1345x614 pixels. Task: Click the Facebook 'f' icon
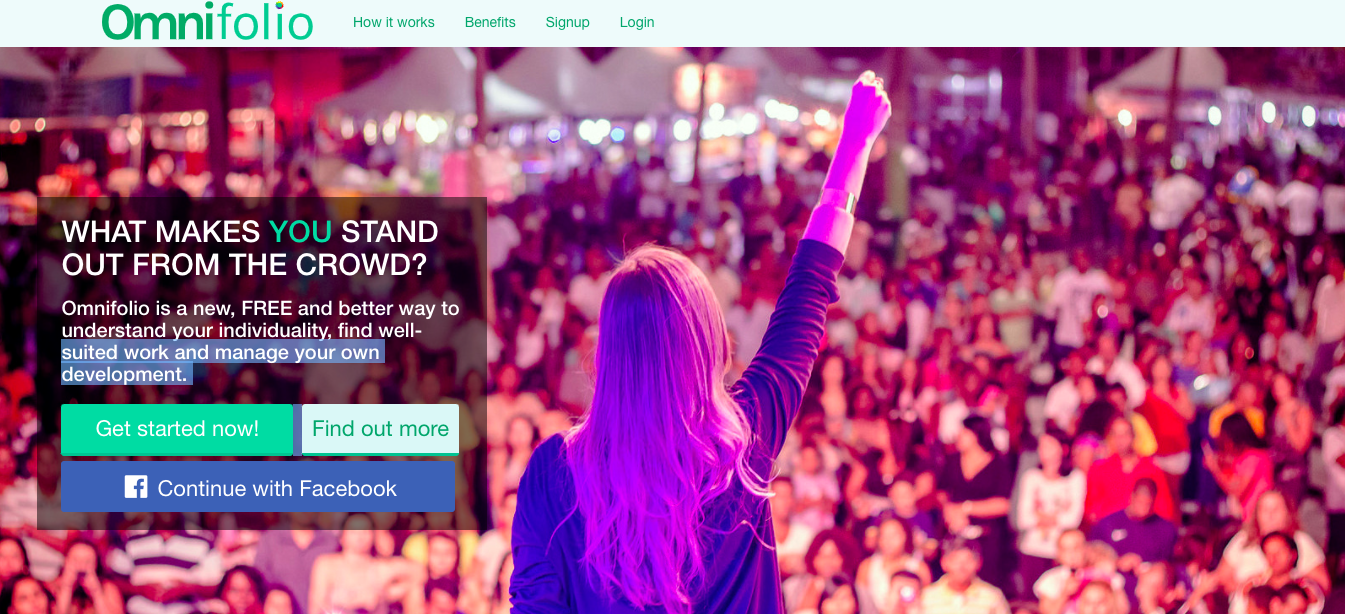pos(136,487)
